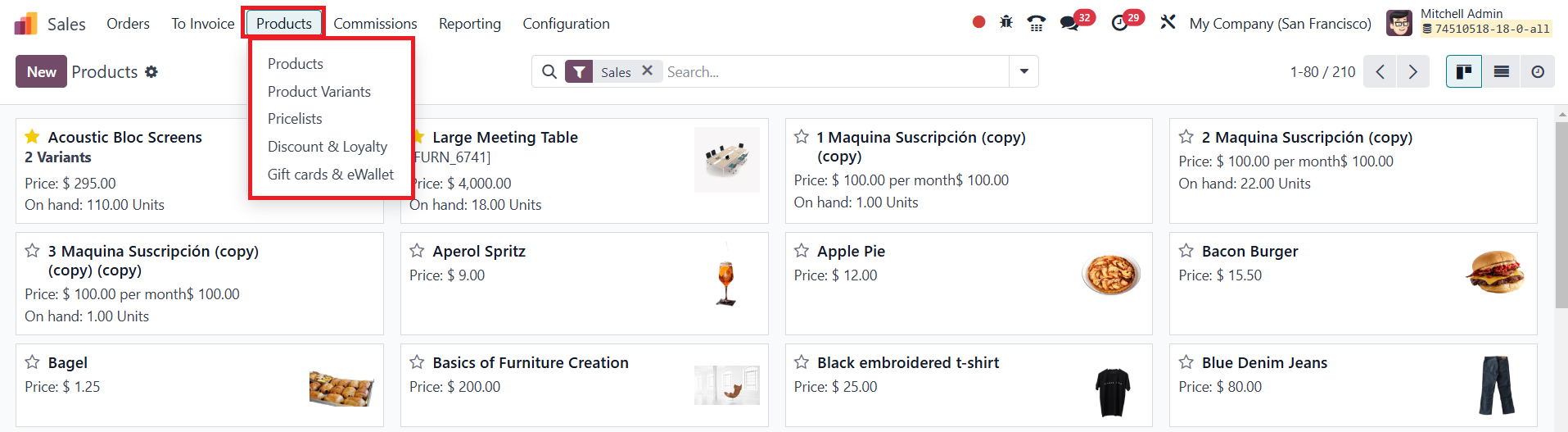
Task: Open the VoIP phone icon
Action: click(1037, 23)
